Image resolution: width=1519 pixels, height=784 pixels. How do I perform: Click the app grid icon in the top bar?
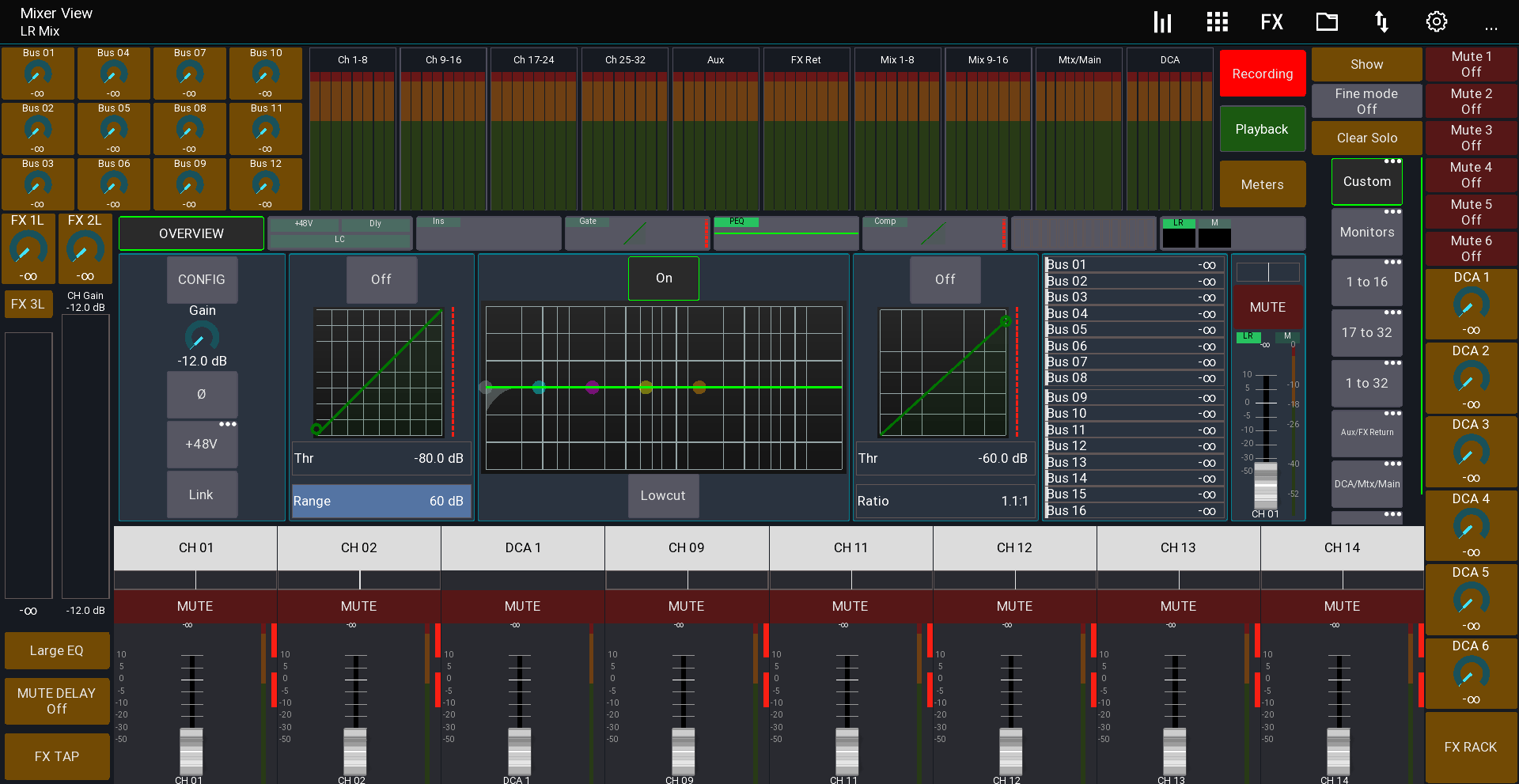point(1217,21)
